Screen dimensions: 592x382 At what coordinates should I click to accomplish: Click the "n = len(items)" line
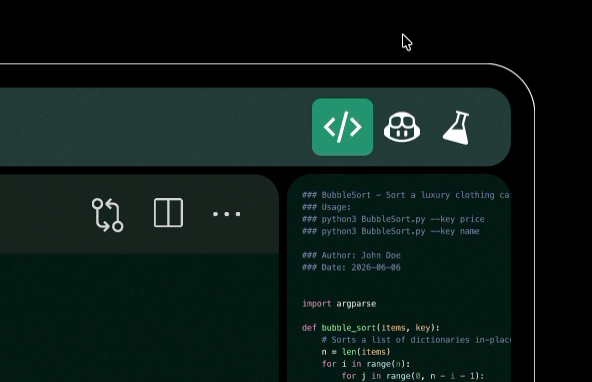(356, 352)
